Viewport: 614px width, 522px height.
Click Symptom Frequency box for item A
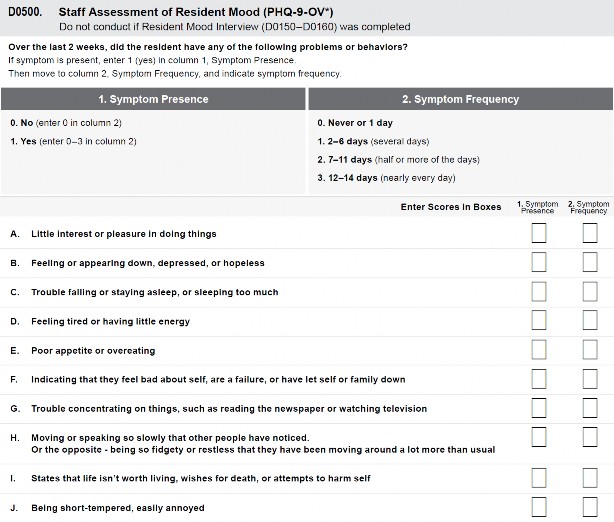[590, 233]
